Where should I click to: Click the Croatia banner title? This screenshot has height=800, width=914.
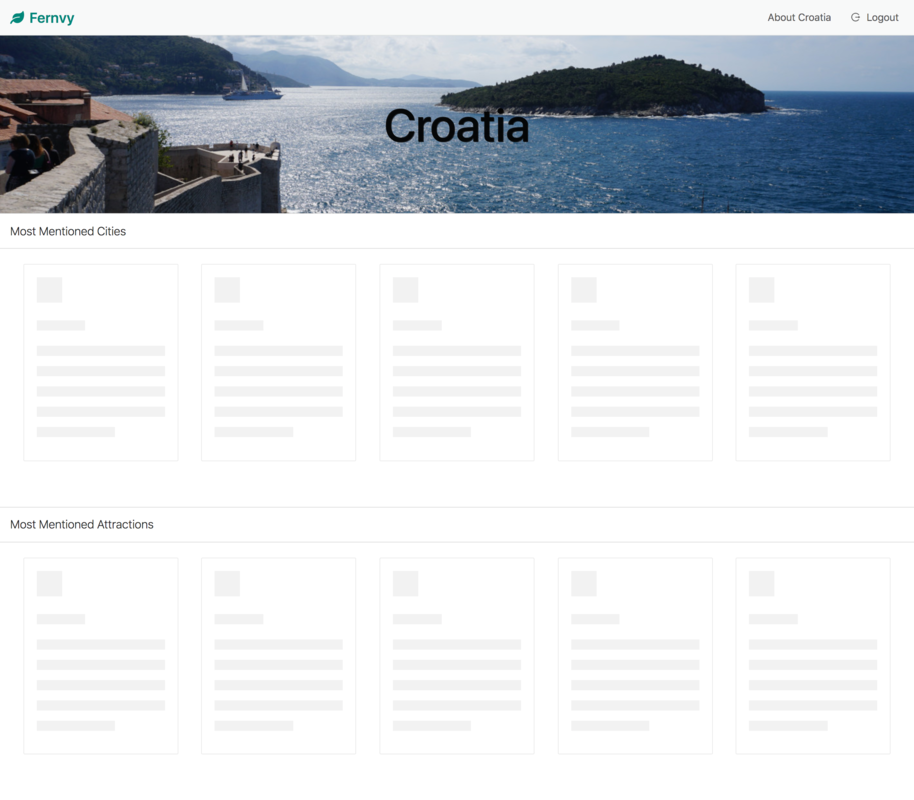(456, 127)
